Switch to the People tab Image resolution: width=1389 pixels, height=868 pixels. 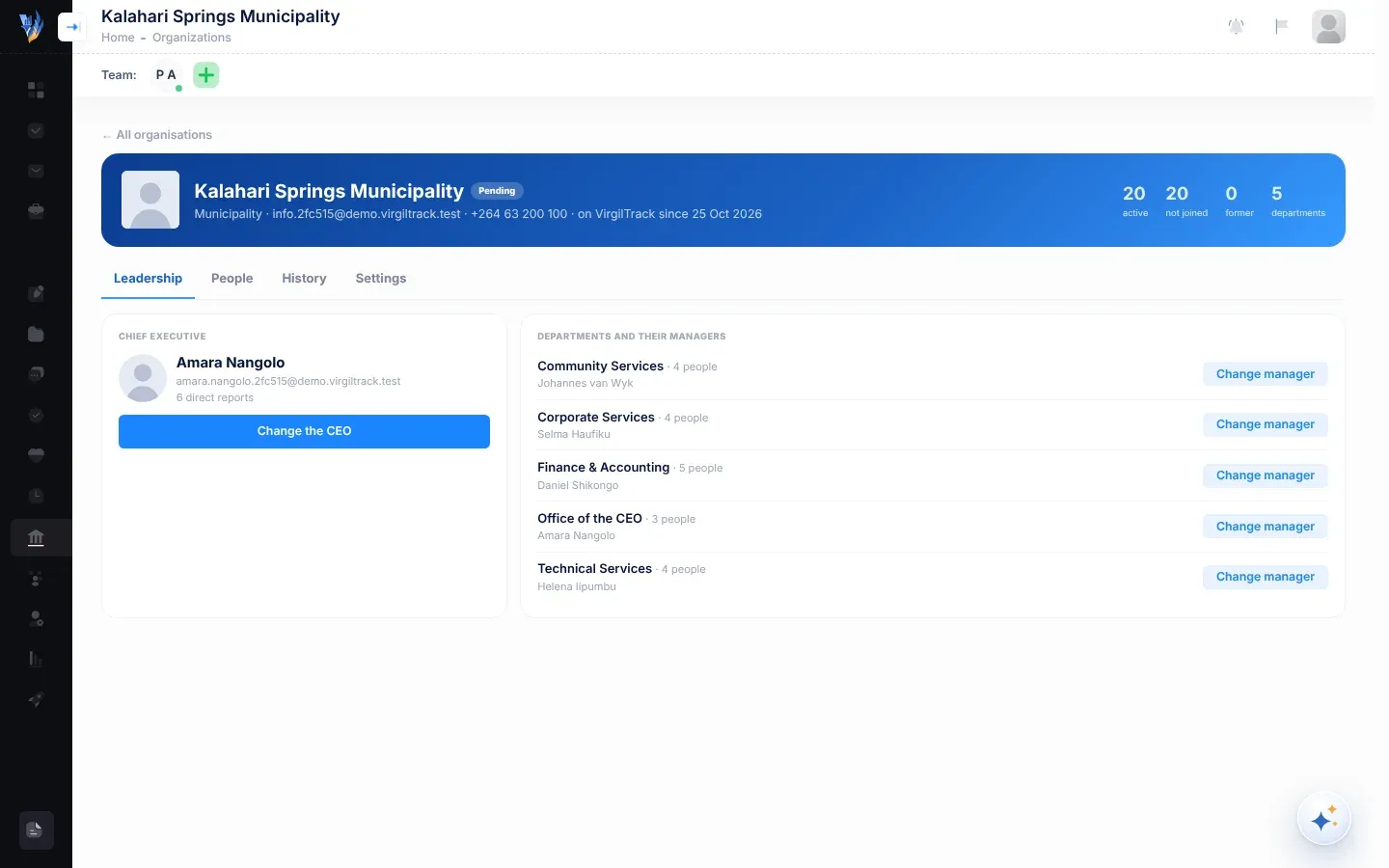[231, 279]
